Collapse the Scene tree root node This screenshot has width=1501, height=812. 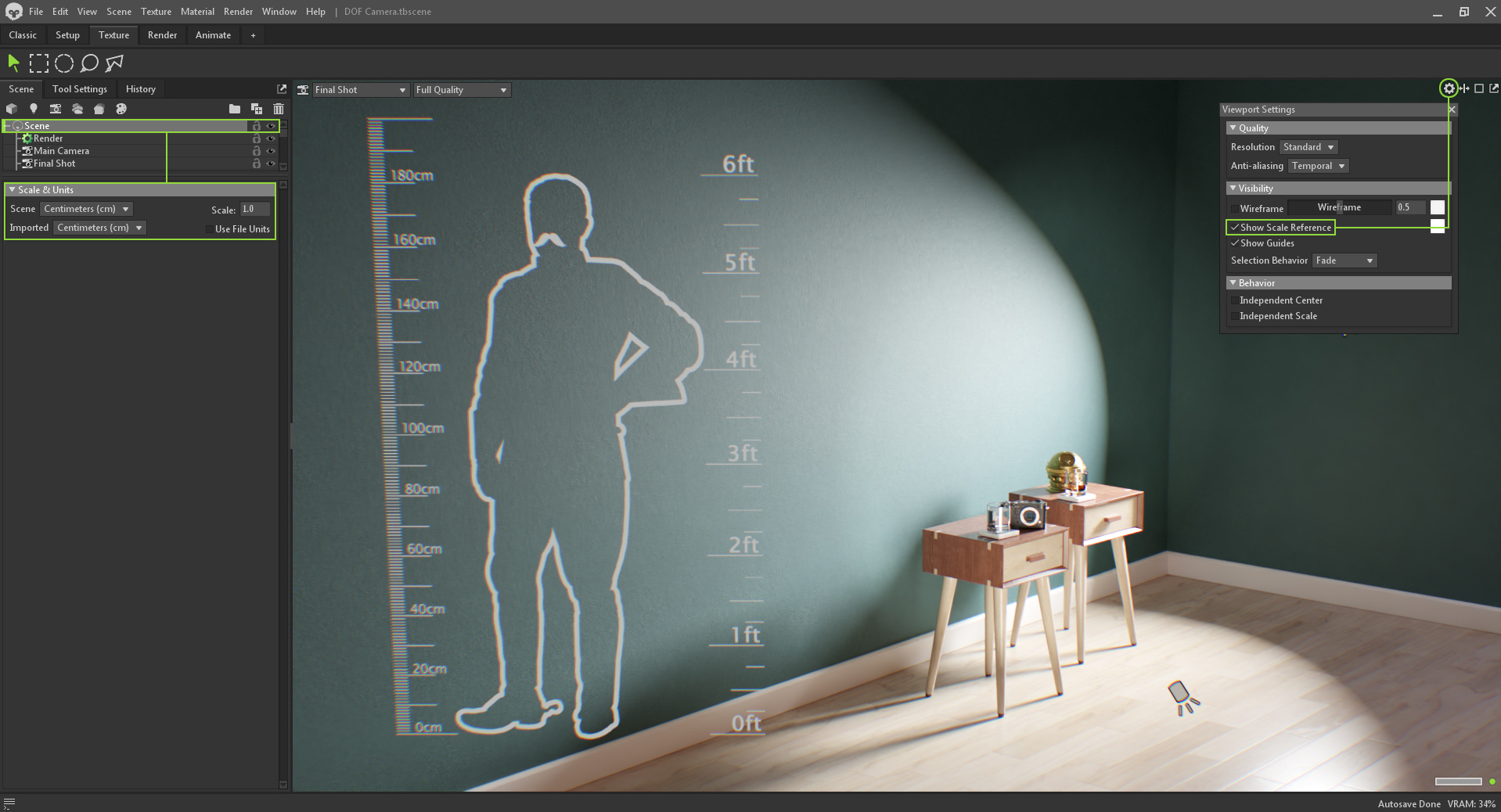8,126
